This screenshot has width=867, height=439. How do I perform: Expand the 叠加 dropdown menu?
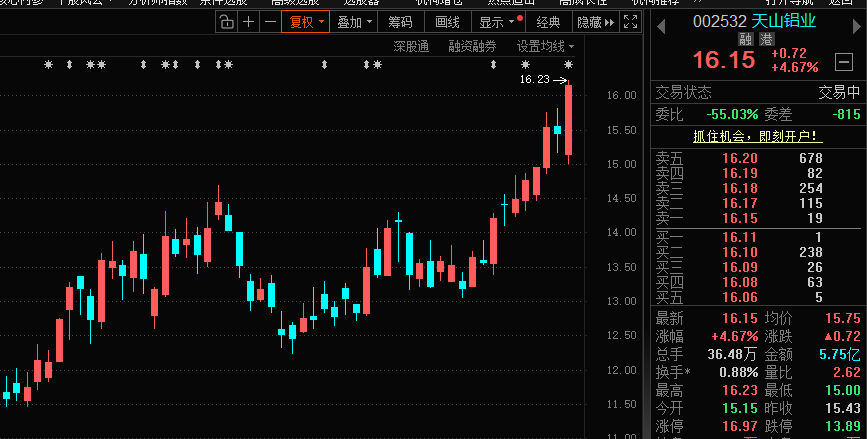coord(354,21)
